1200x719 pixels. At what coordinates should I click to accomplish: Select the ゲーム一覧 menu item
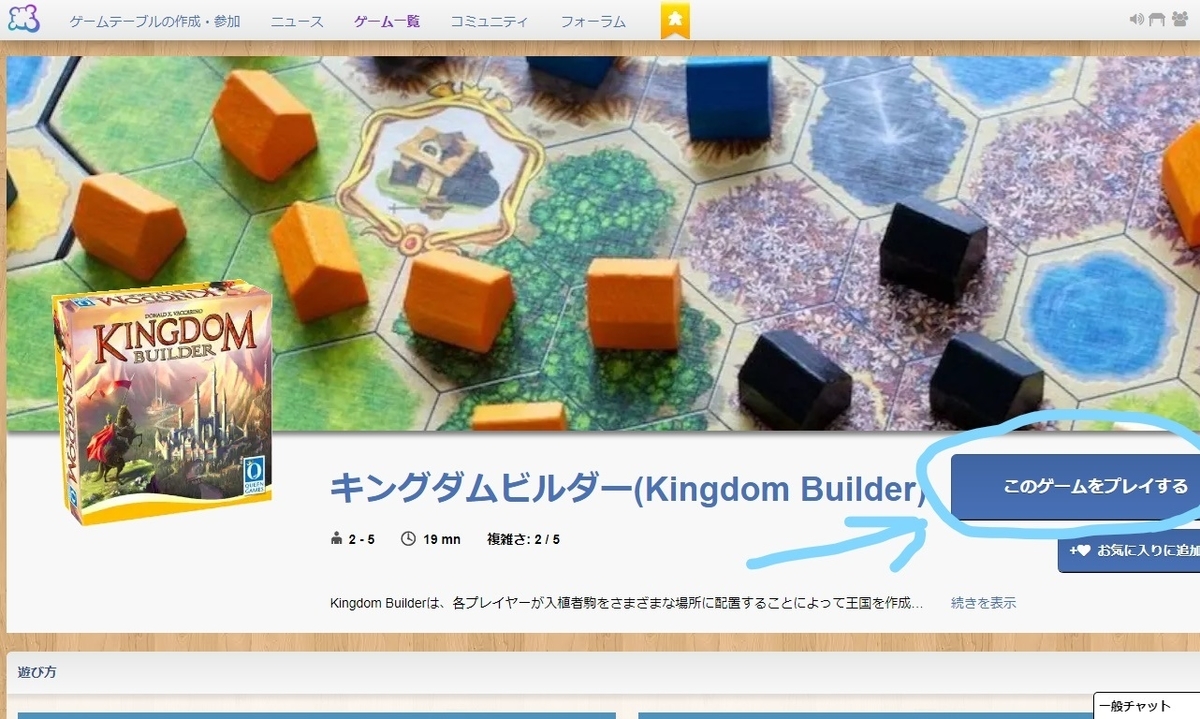(x=387, y=21)
